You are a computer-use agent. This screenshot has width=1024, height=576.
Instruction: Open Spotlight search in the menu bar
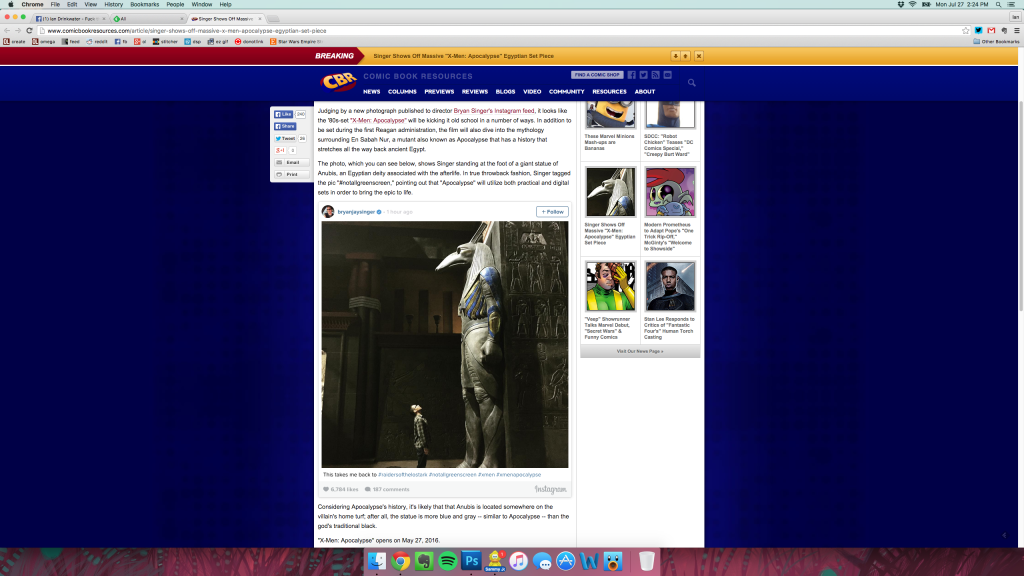999,5
